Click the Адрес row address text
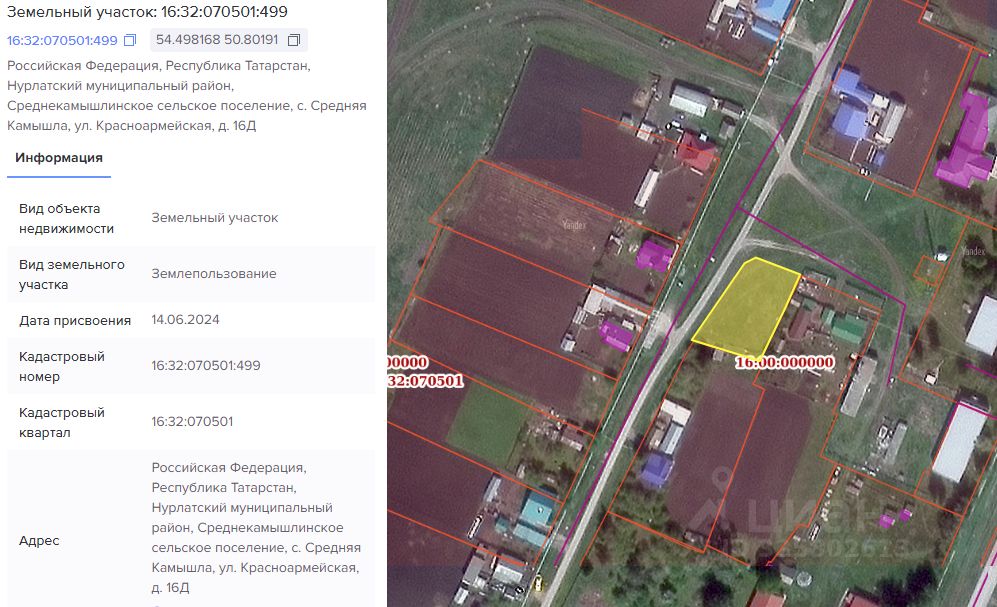 point(256,528)
